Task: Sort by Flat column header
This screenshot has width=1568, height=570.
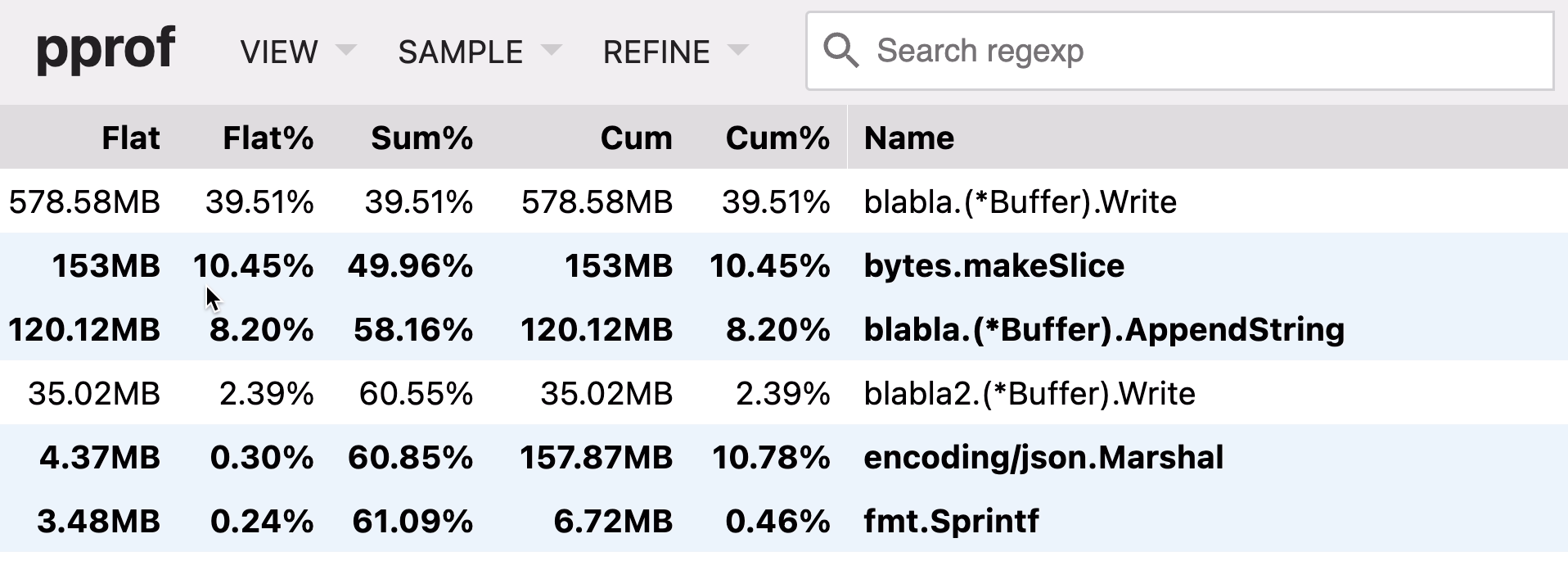Action: [131, 138]
